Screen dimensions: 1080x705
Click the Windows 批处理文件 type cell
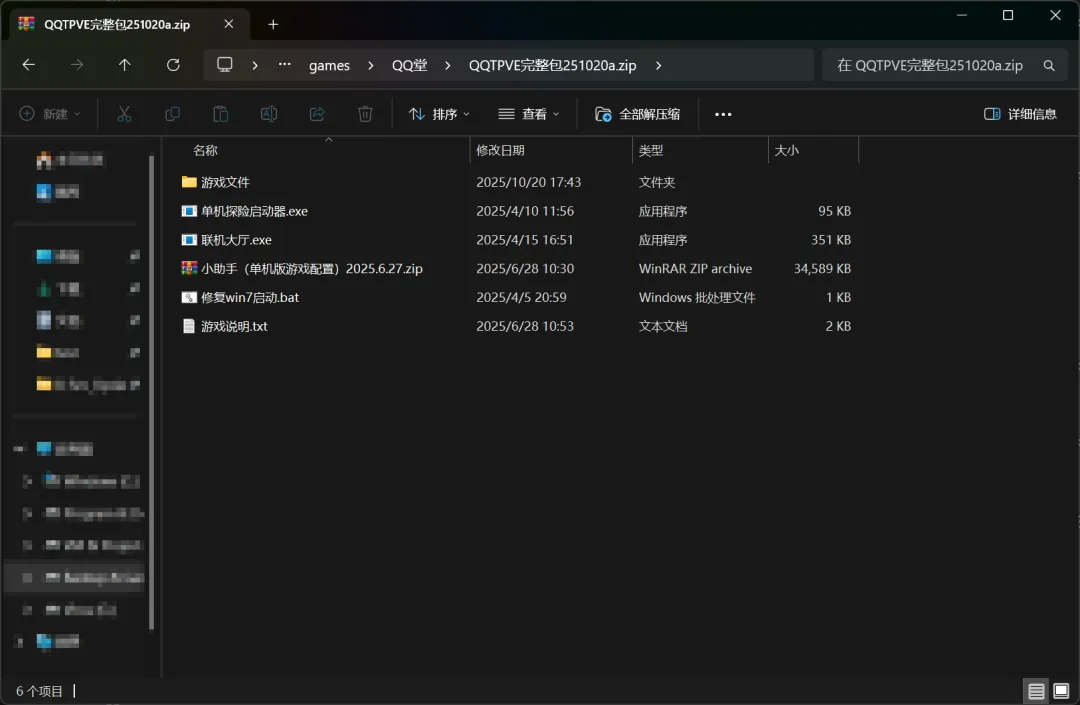pyautogui.click(x=697, y=298)
